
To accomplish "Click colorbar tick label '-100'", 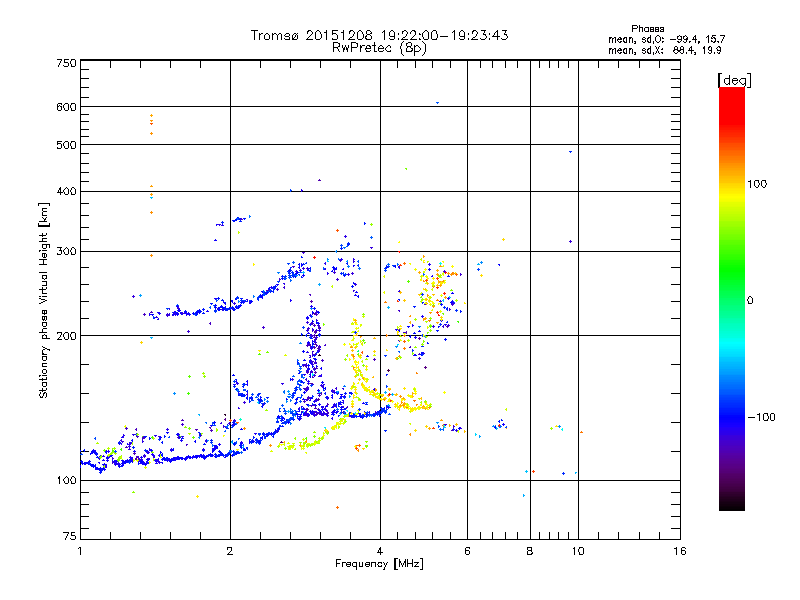I will coord(761,417).
